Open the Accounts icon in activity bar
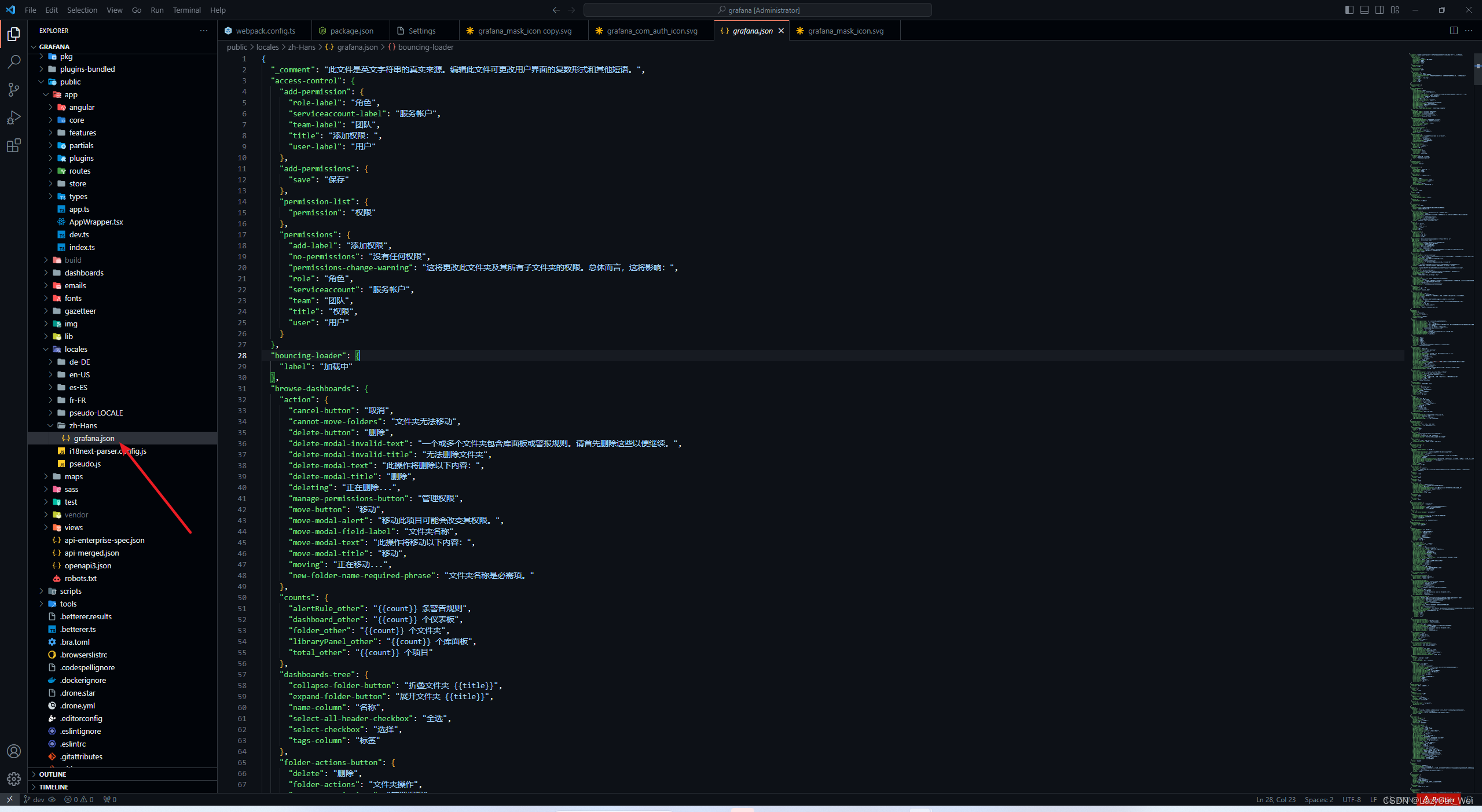The height and width of the screenshot is (812, 1482). coord(14,751)
